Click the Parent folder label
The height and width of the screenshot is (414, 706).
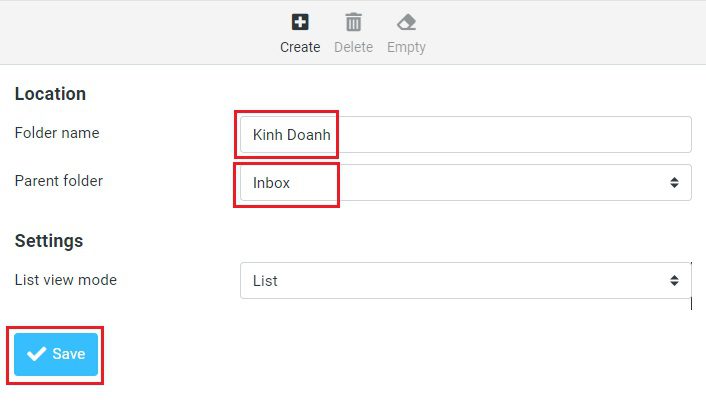[x=59, y=181]
